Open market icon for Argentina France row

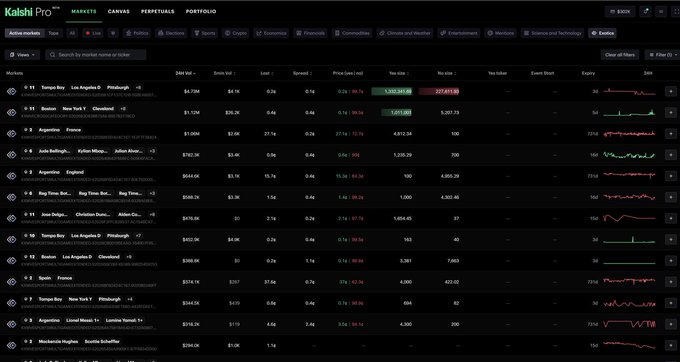(11, 134)
